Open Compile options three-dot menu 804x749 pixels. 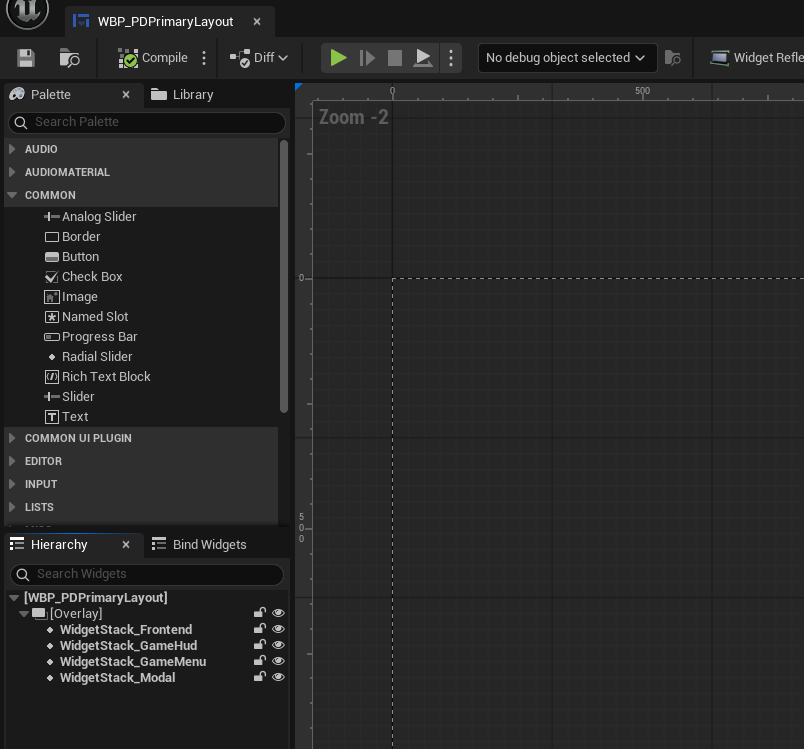[204, 58]
